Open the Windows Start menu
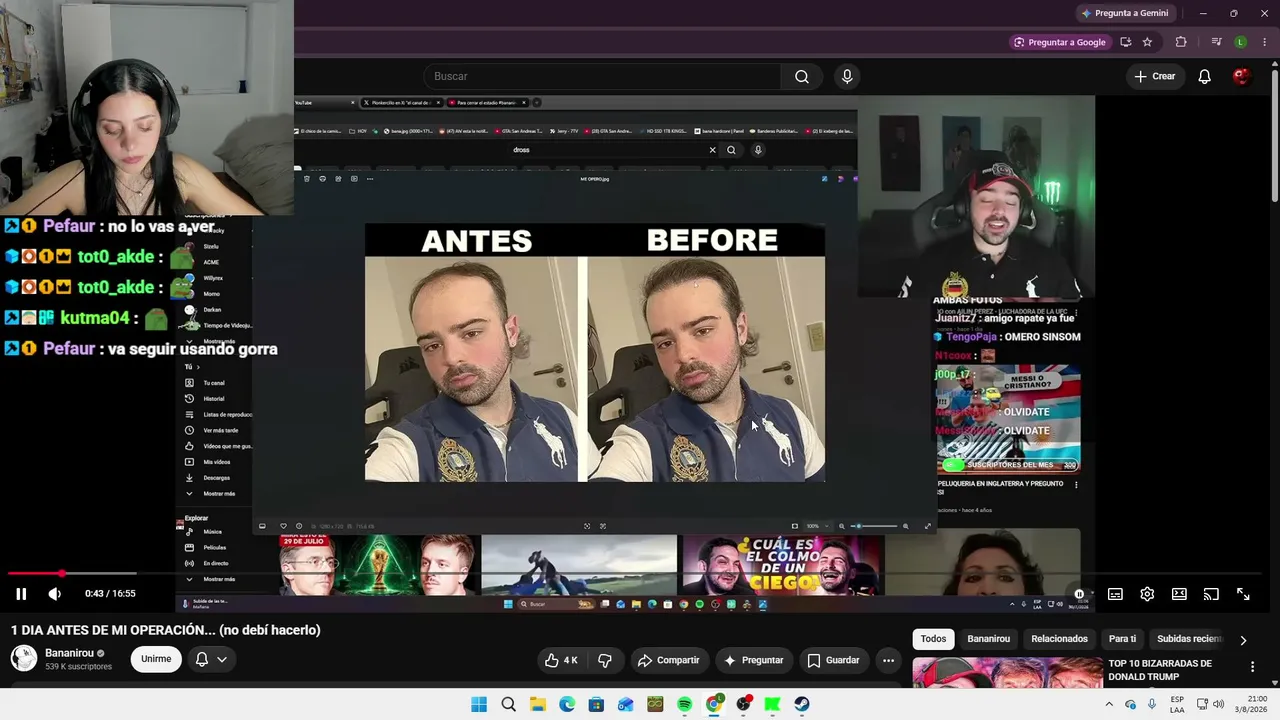 (x=479, y=704)
